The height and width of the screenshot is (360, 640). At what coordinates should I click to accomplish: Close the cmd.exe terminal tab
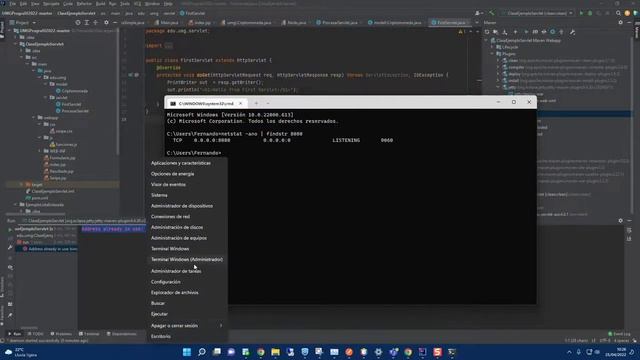[x=240, y=103]
